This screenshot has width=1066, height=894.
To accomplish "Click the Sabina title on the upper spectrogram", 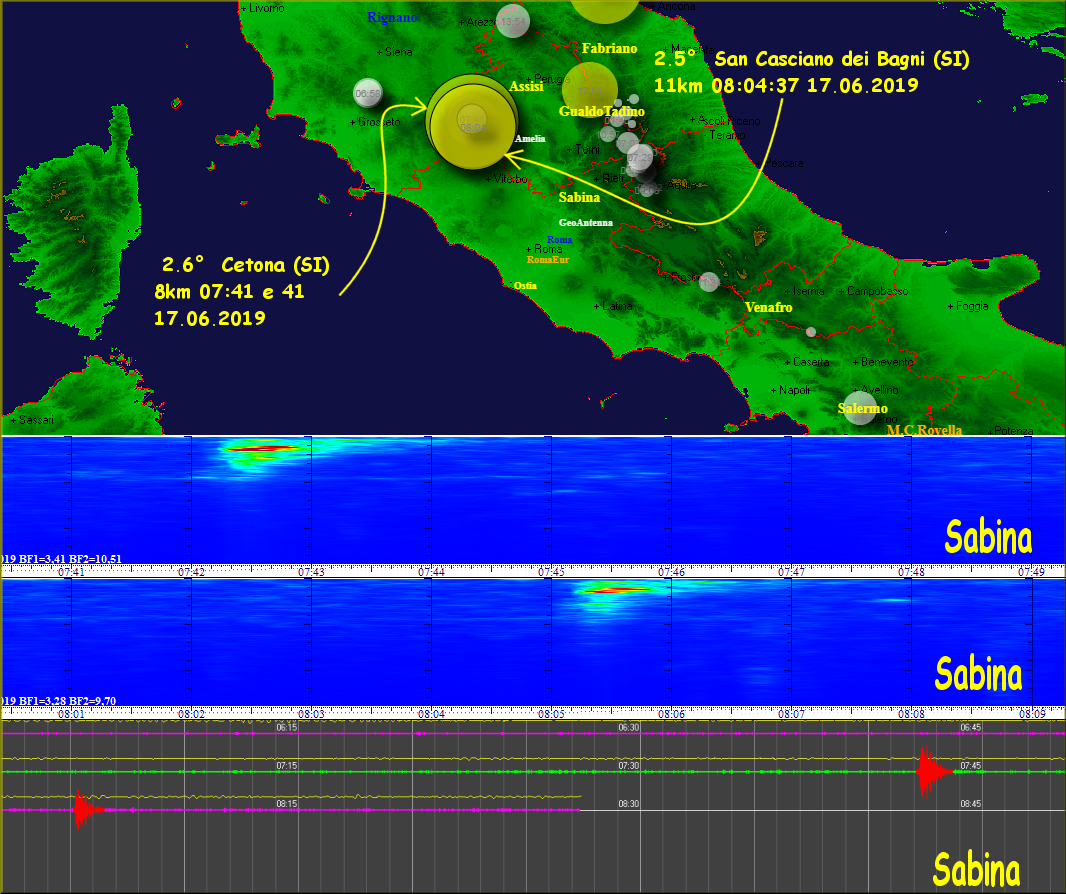I will [x=988, y=538].
